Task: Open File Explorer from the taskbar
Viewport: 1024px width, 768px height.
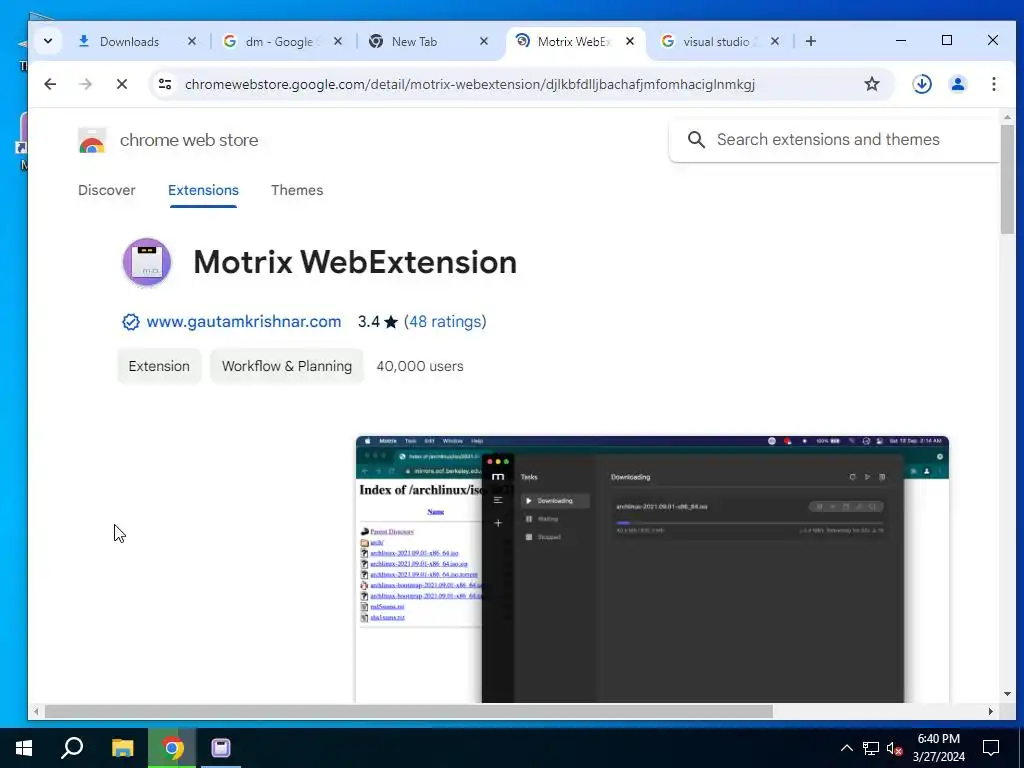Action: coord(122,748)
